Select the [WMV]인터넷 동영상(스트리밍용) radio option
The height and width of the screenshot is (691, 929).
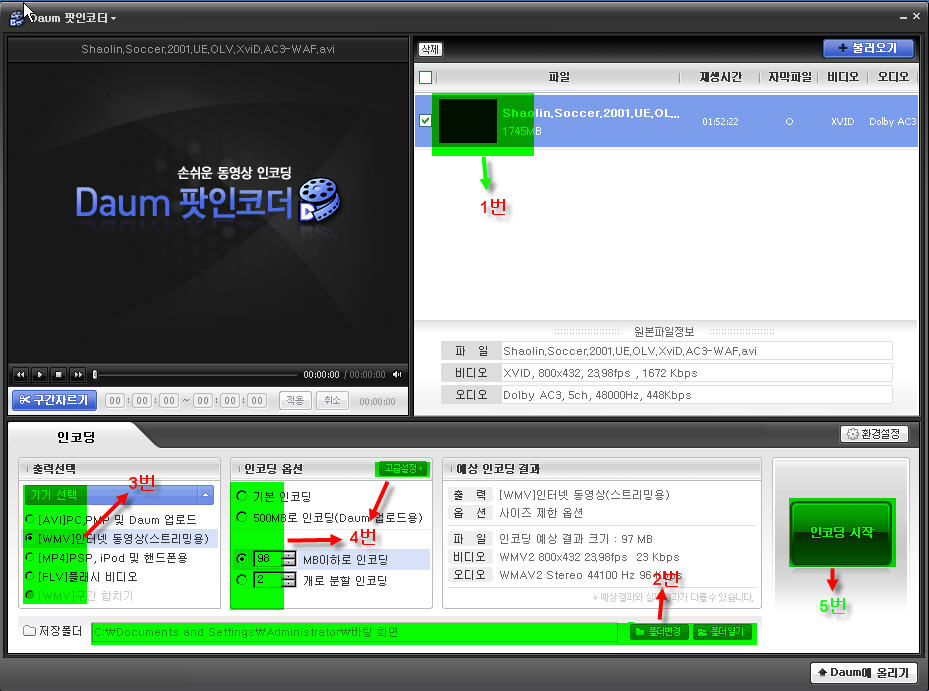30,538
